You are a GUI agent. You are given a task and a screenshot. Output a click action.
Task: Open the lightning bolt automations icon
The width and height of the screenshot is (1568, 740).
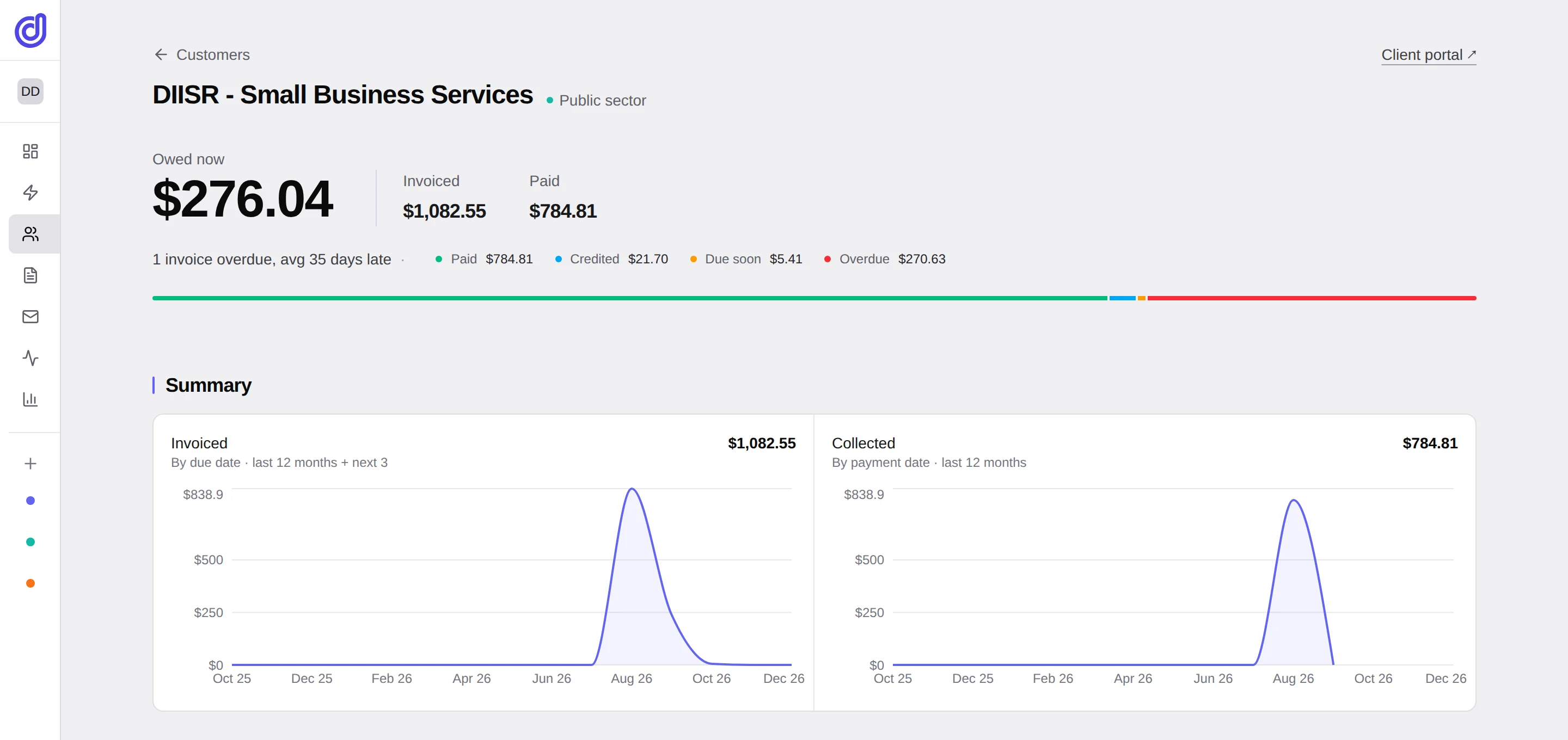[30, 192]
